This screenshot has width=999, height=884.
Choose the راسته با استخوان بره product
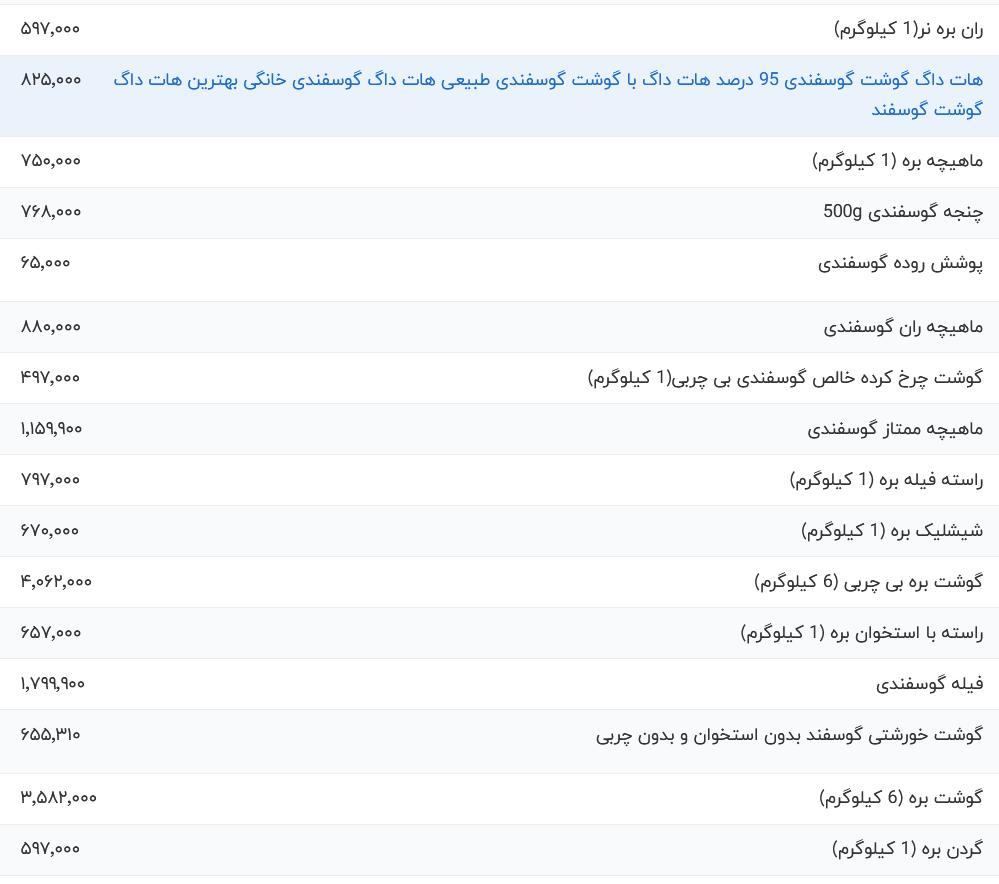point(861,633)
